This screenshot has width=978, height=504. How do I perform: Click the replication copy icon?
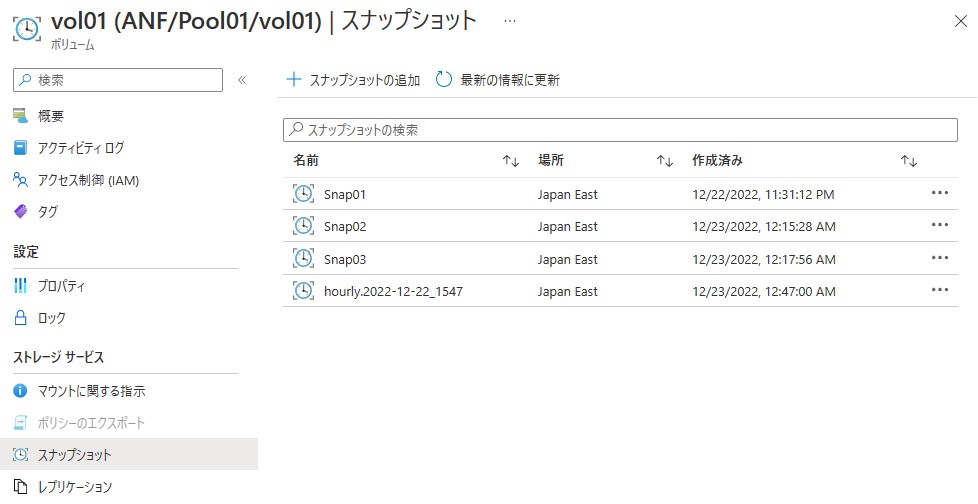coord(21,487)
